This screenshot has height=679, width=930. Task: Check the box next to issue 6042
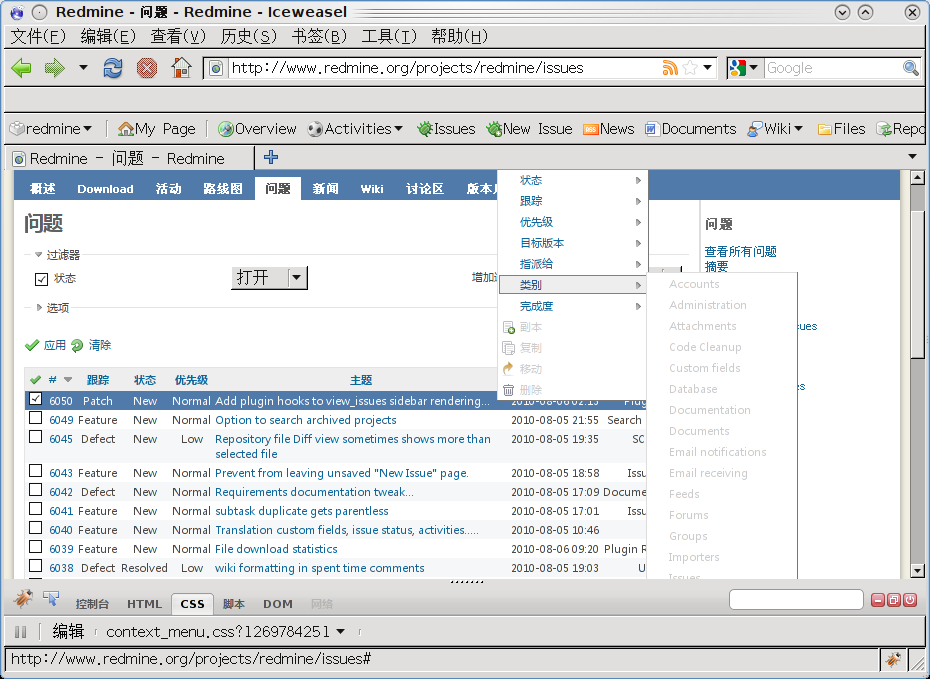36,490
